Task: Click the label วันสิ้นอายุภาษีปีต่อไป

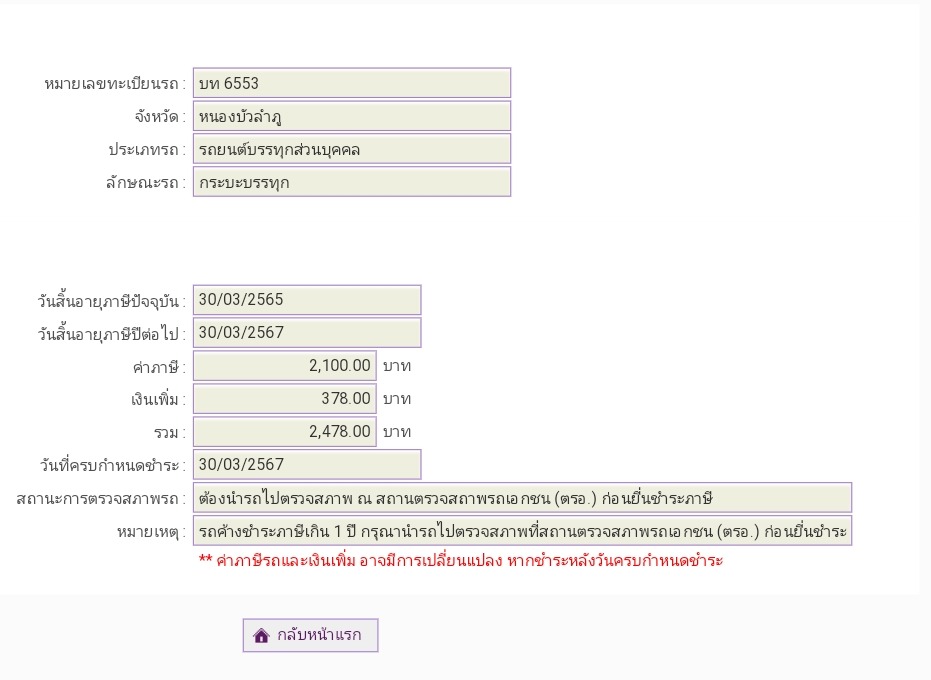Action: click(111, 334)
